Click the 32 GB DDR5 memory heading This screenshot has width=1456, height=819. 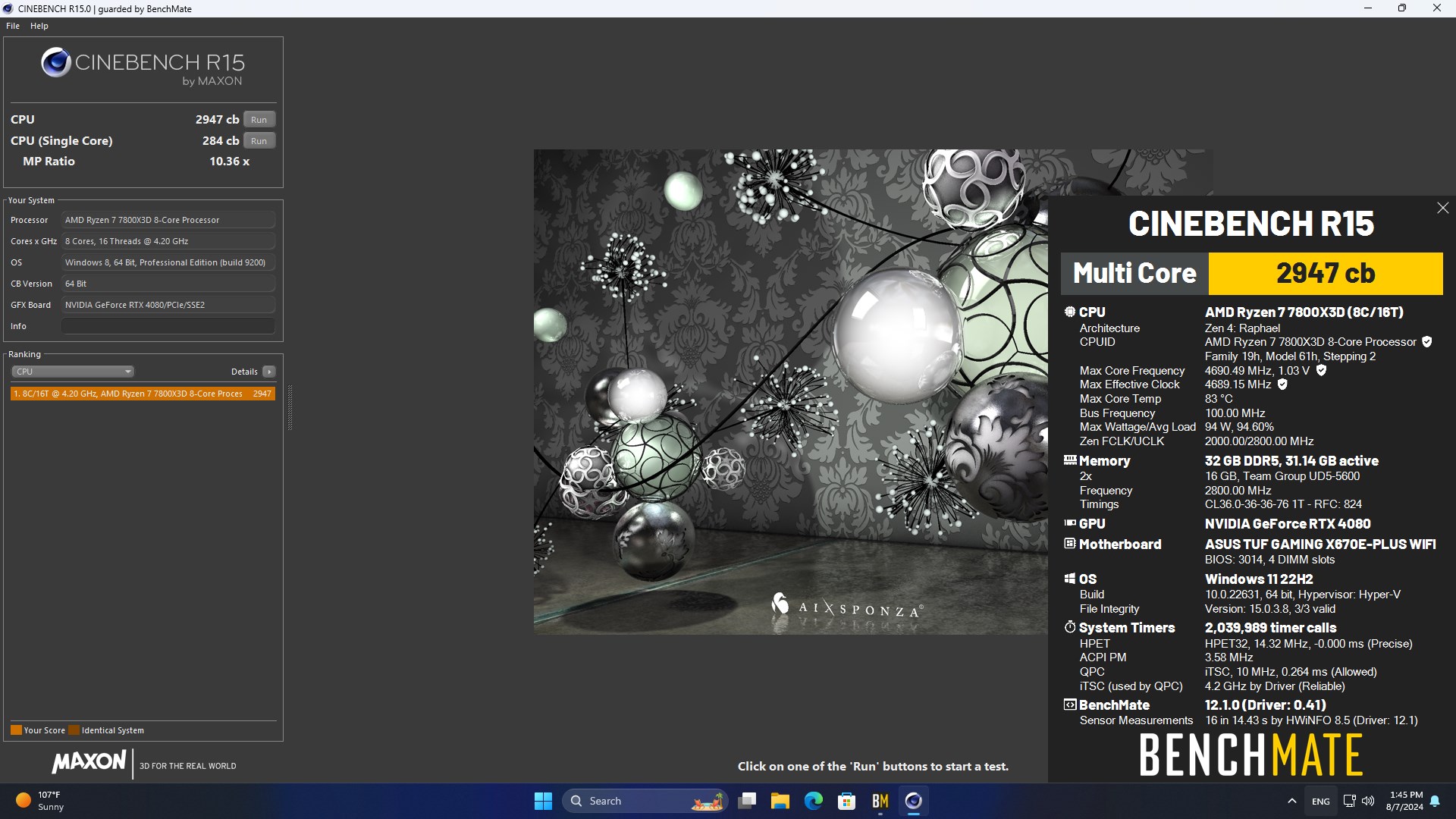pyautogui.click(x=1291, y=460)
